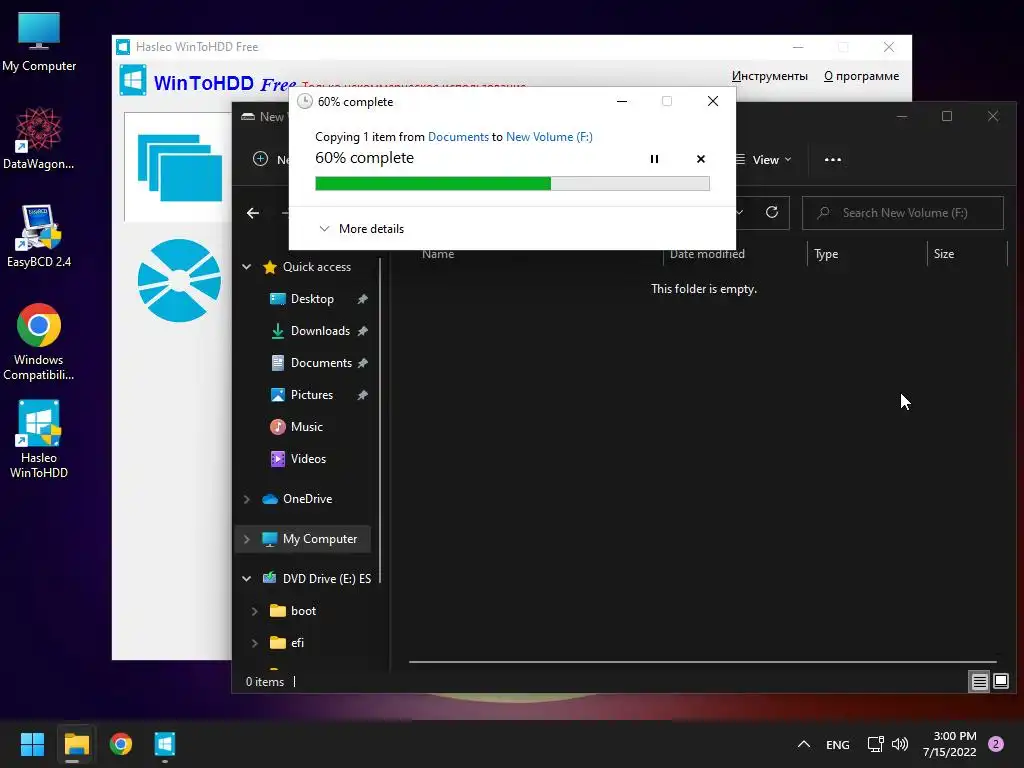Screen dimensions: 1024x768
Task: Select the stacked windows icon in WinToHDD
Action: tap(179, 168)
